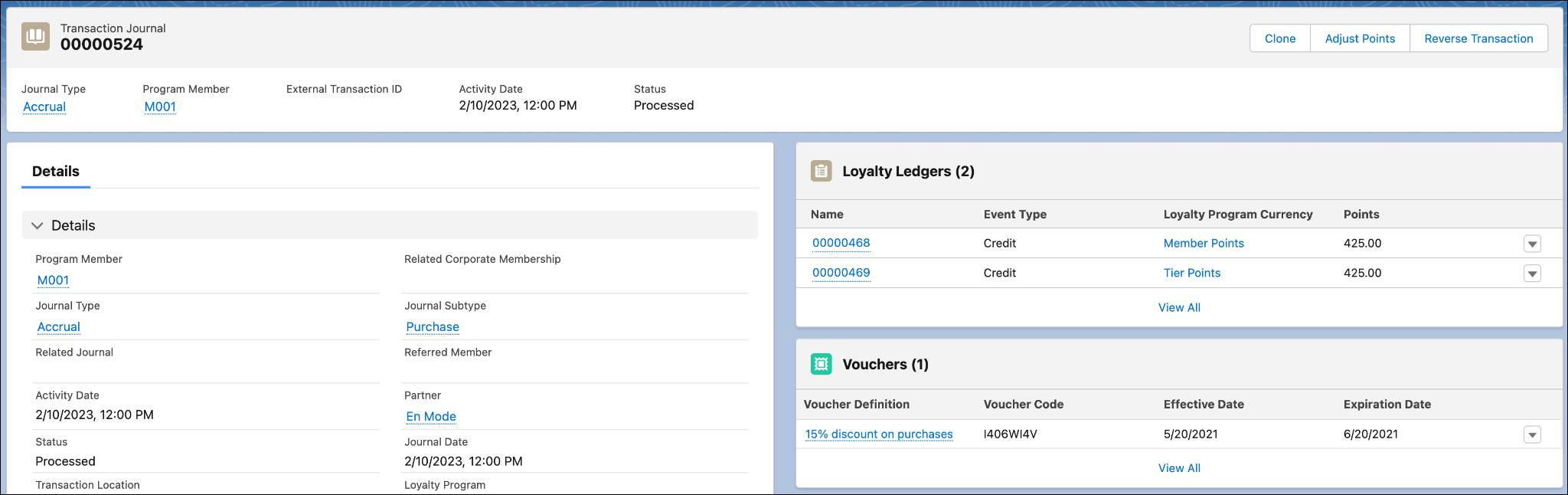Click the Voucher Definition column header

(857, 405)
